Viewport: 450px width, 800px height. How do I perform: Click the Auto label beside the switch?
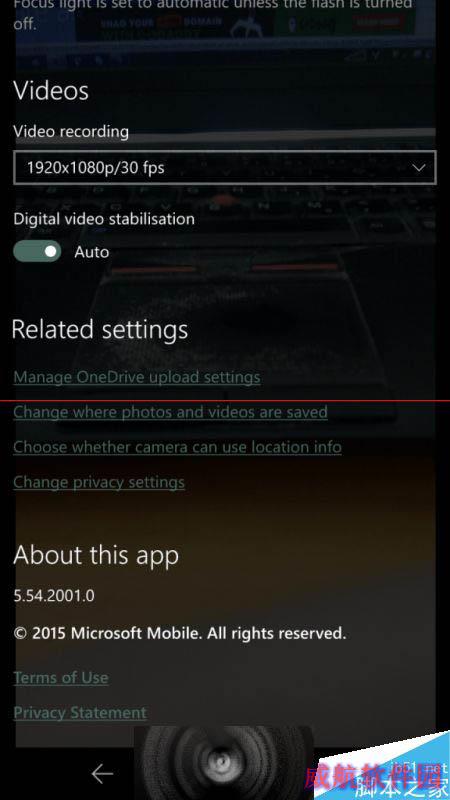click(x=92, y=252)
